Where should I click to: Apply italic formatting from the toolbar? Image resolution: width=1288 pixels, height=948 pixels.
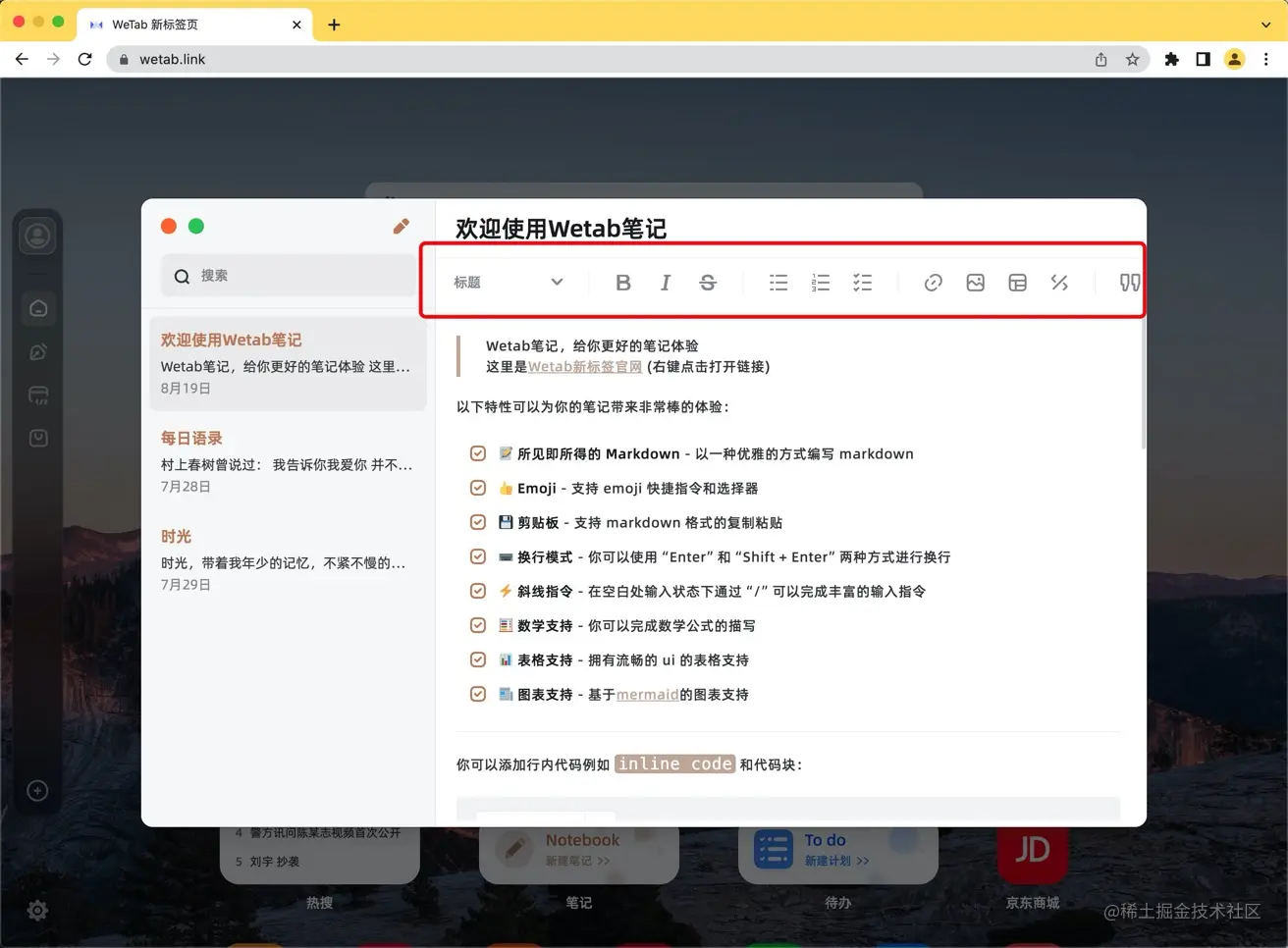(666, 283)
